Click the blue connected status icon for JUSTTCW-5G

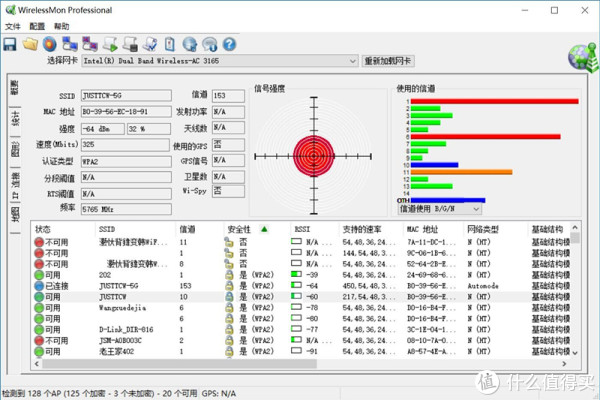click(x=39, y=286)
